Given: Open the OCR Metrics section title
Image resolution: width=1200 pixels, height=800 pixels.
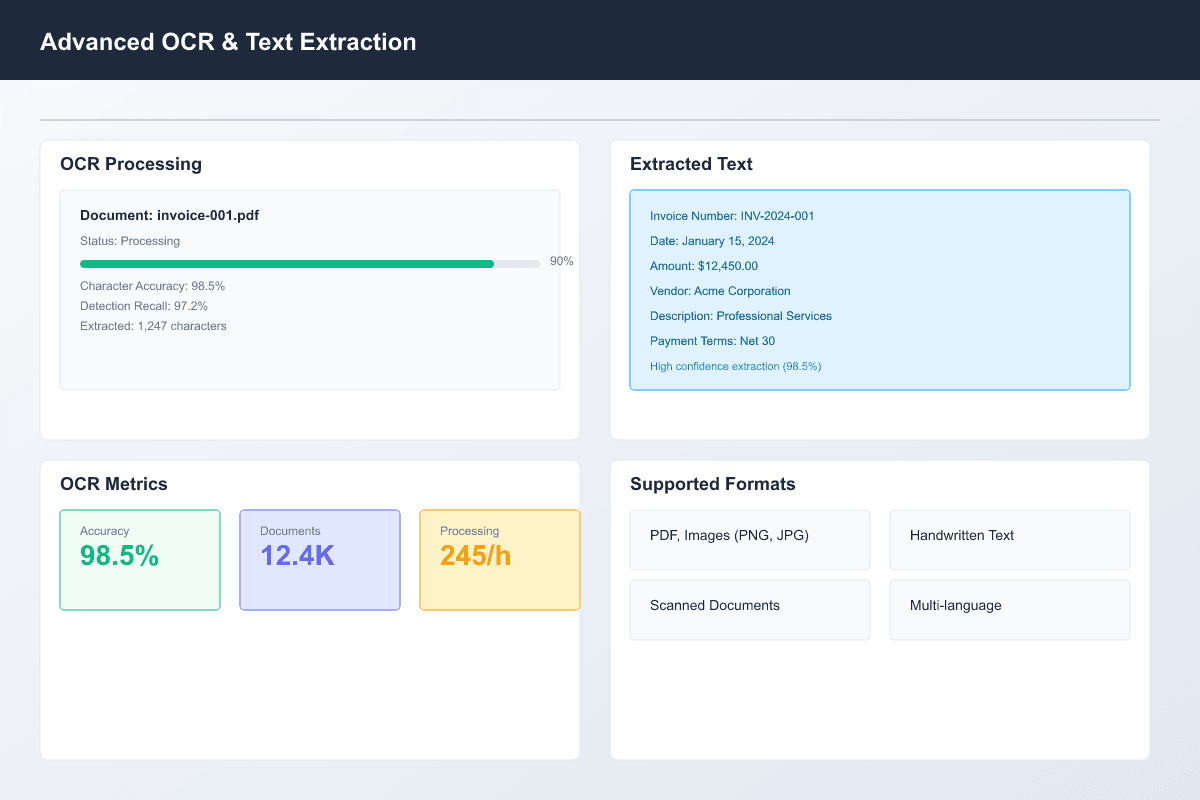Looking at the screenshot, I should pos(115,483).
